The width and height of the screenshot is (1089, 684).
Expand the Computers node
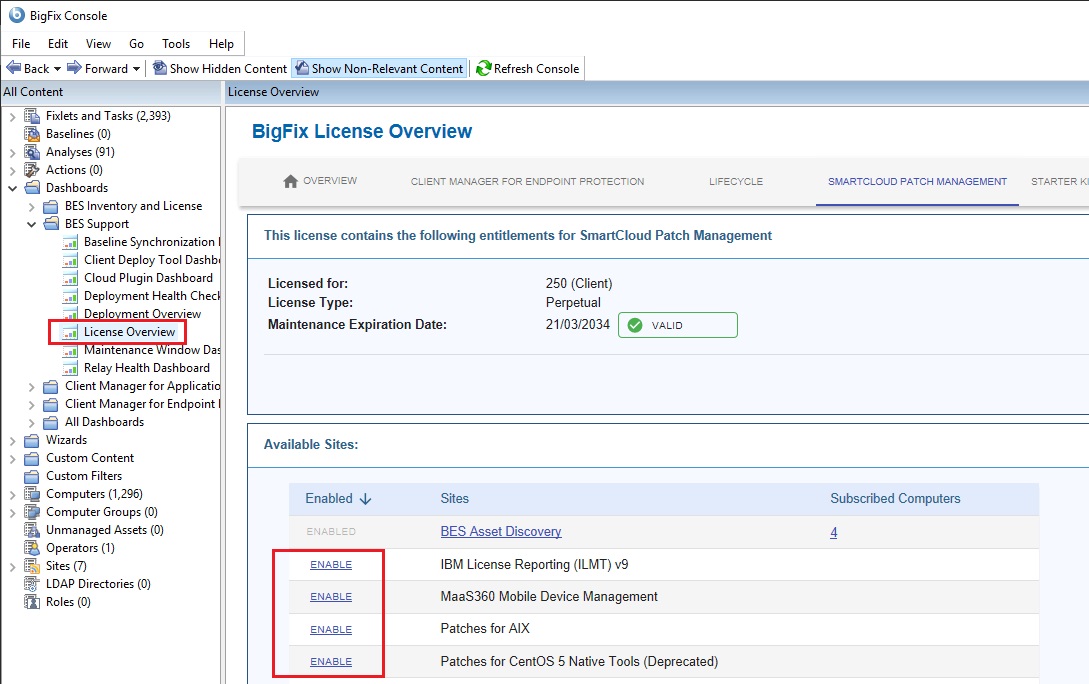pyautogui.click(x=13, y=494)
